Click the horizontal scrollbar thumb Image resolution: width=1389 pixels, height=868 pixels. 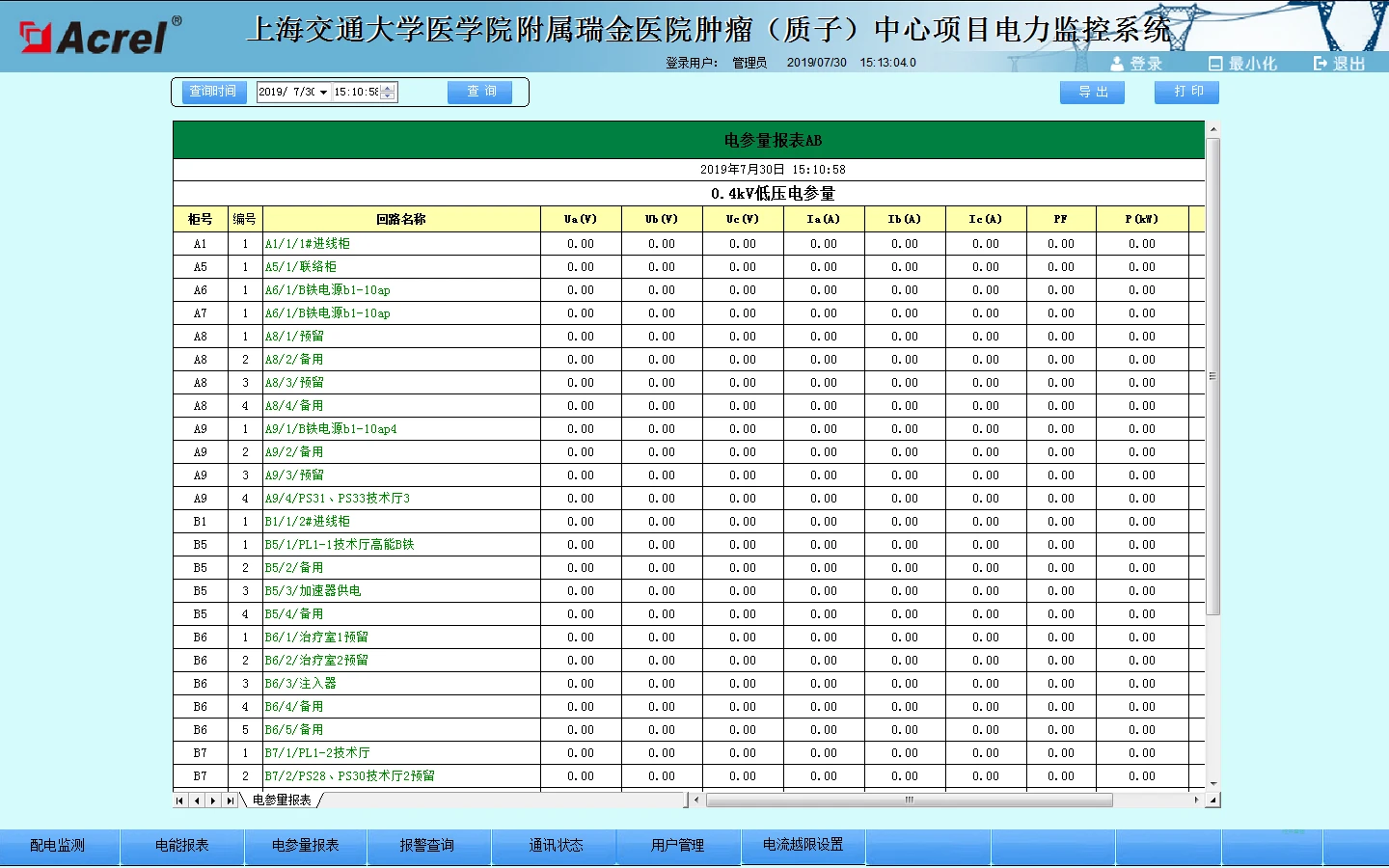click(x=909, y=800)
